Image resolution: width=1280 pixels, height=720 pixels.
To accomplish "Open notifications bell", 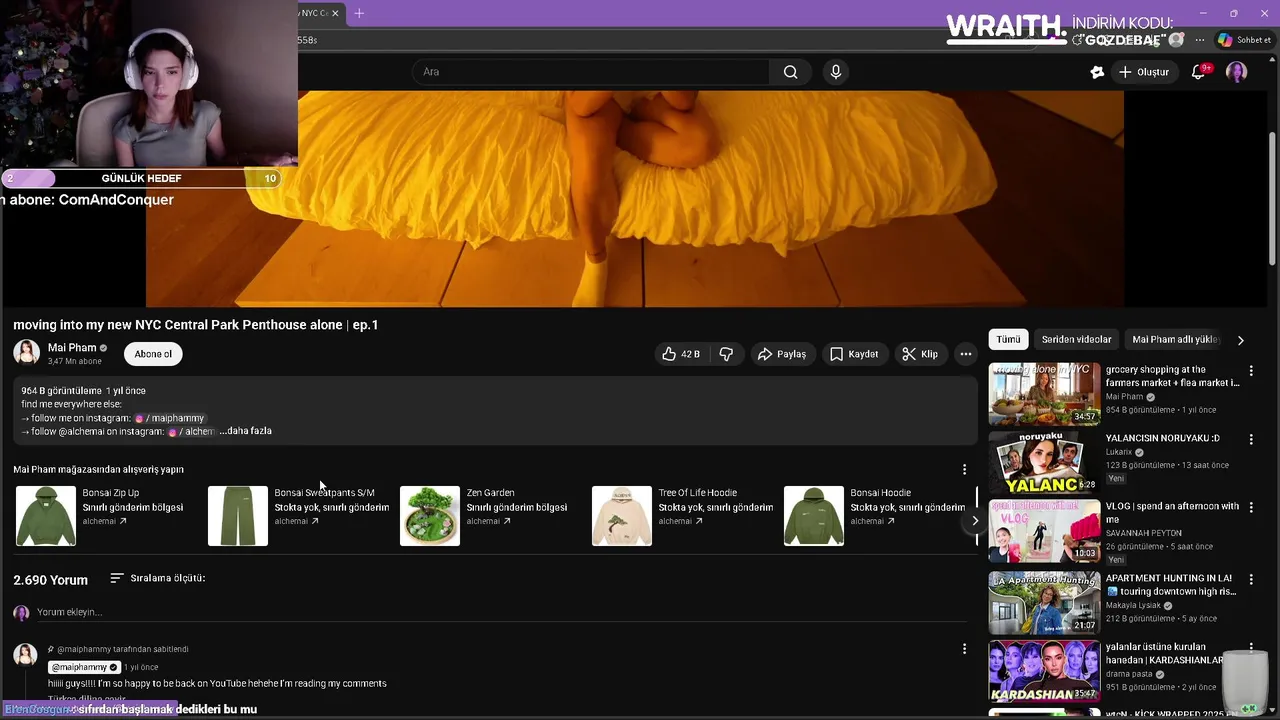I will click(x=1198, y=72).
